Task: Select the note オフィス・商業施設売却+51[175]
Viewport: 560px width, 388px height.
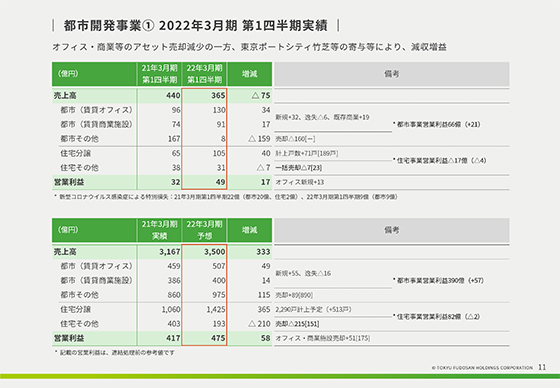Action: [x=322, y=338]
